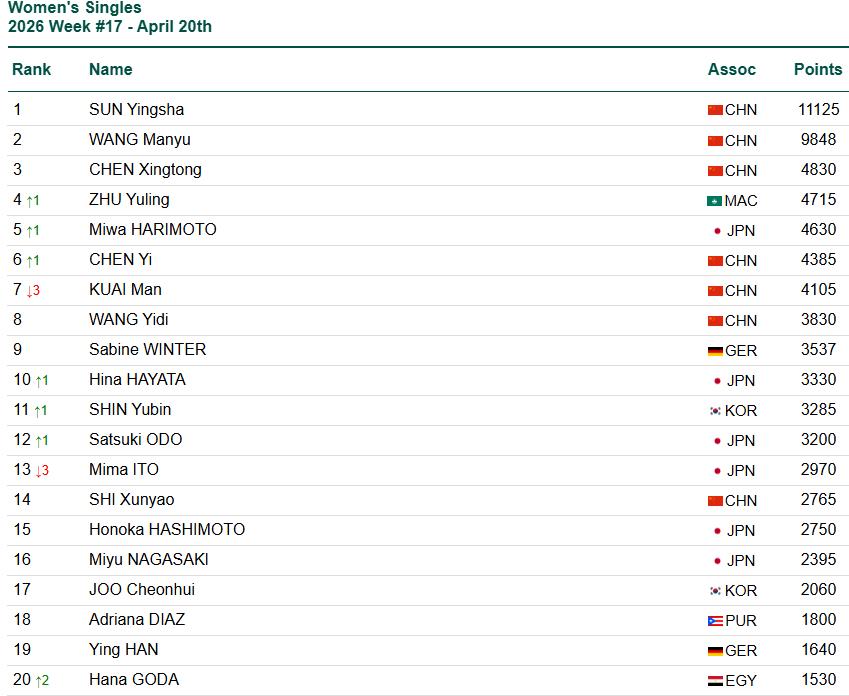Click the Assoc column header
The image size is (849, 696).
pos(731,69)
